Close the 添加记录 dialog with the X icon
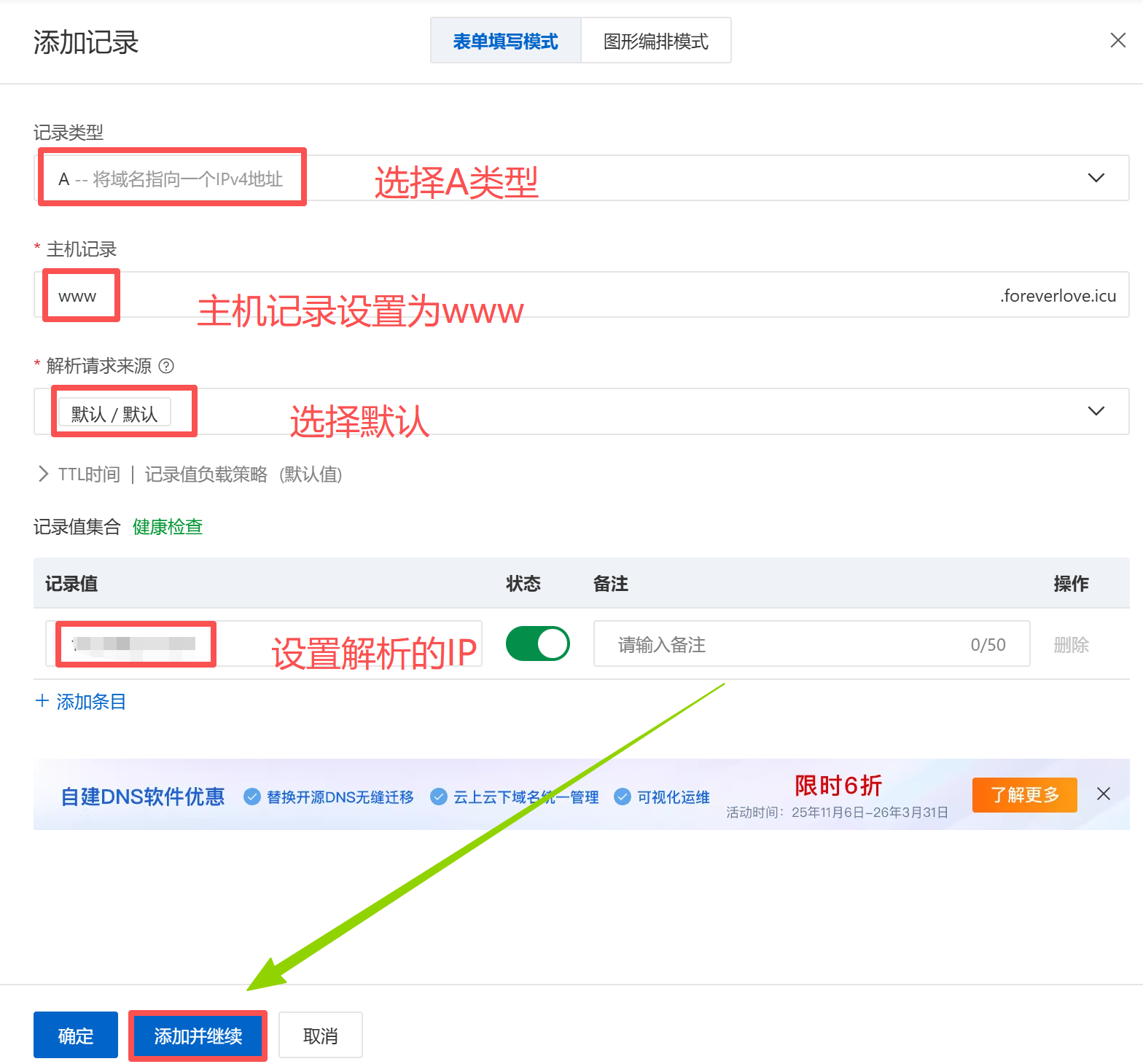 [1117, 40]
